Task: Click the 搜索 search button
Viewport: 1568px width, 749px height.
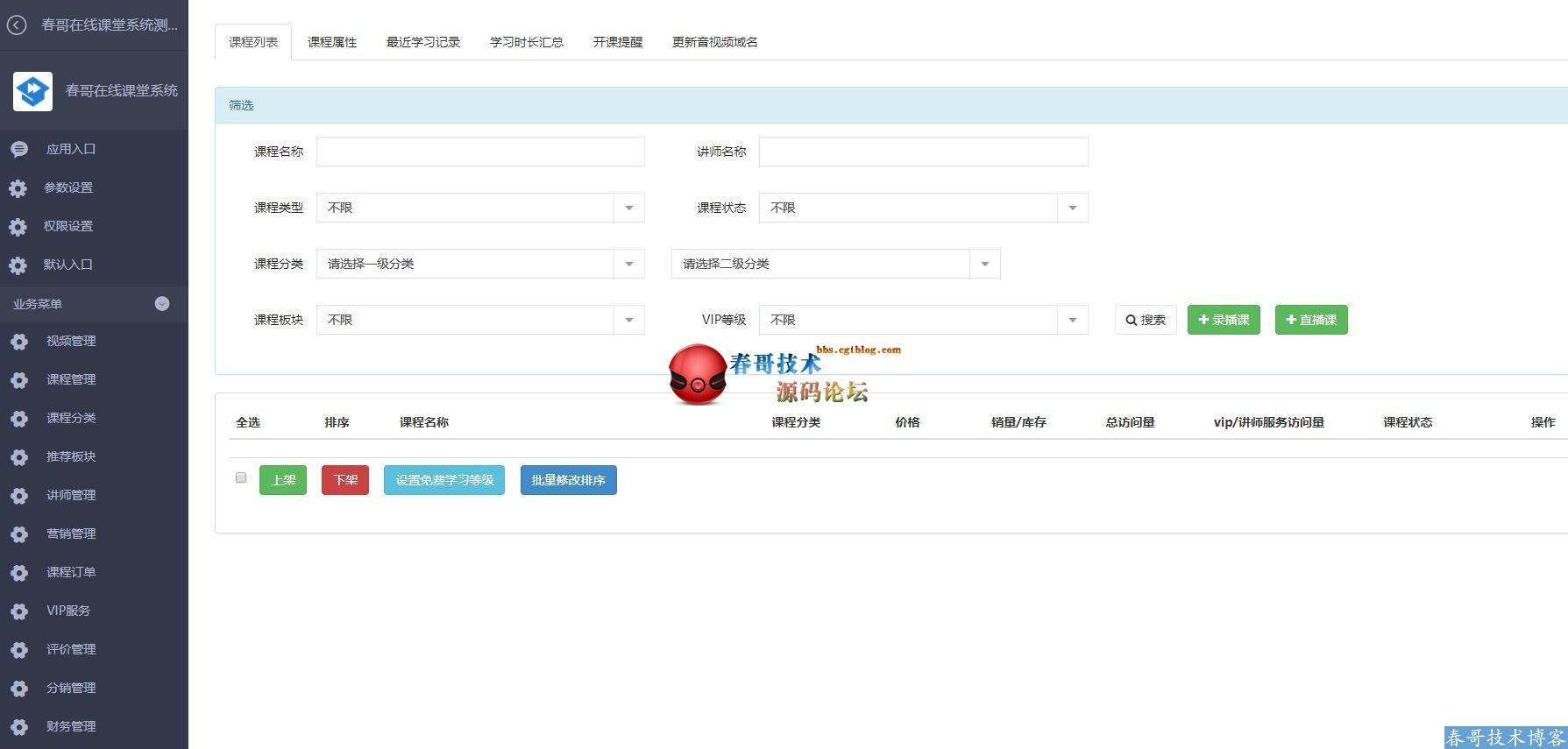Action: pos(1146,320)
